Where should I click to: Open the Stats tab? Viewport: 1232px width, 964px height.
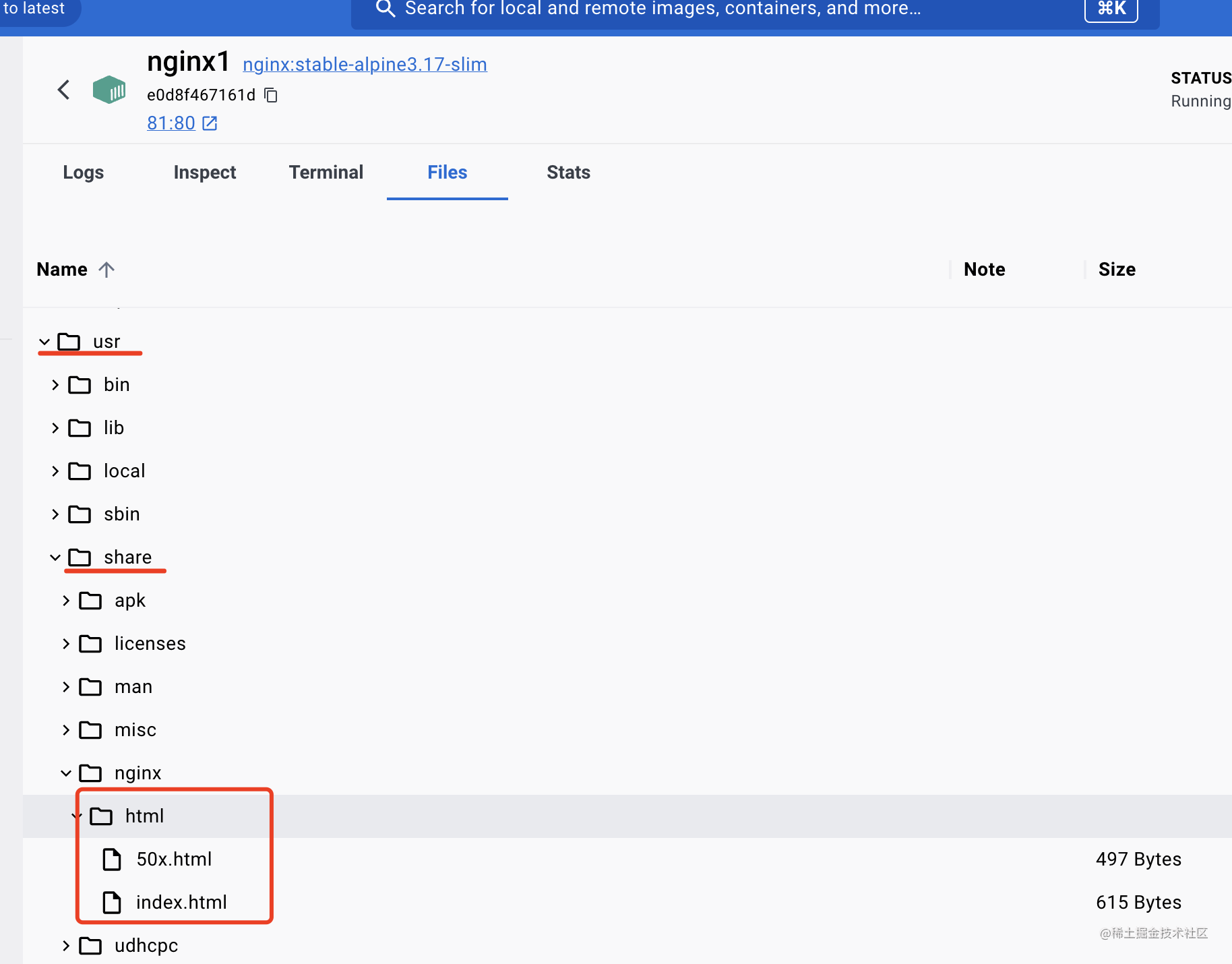pos(569,173)
